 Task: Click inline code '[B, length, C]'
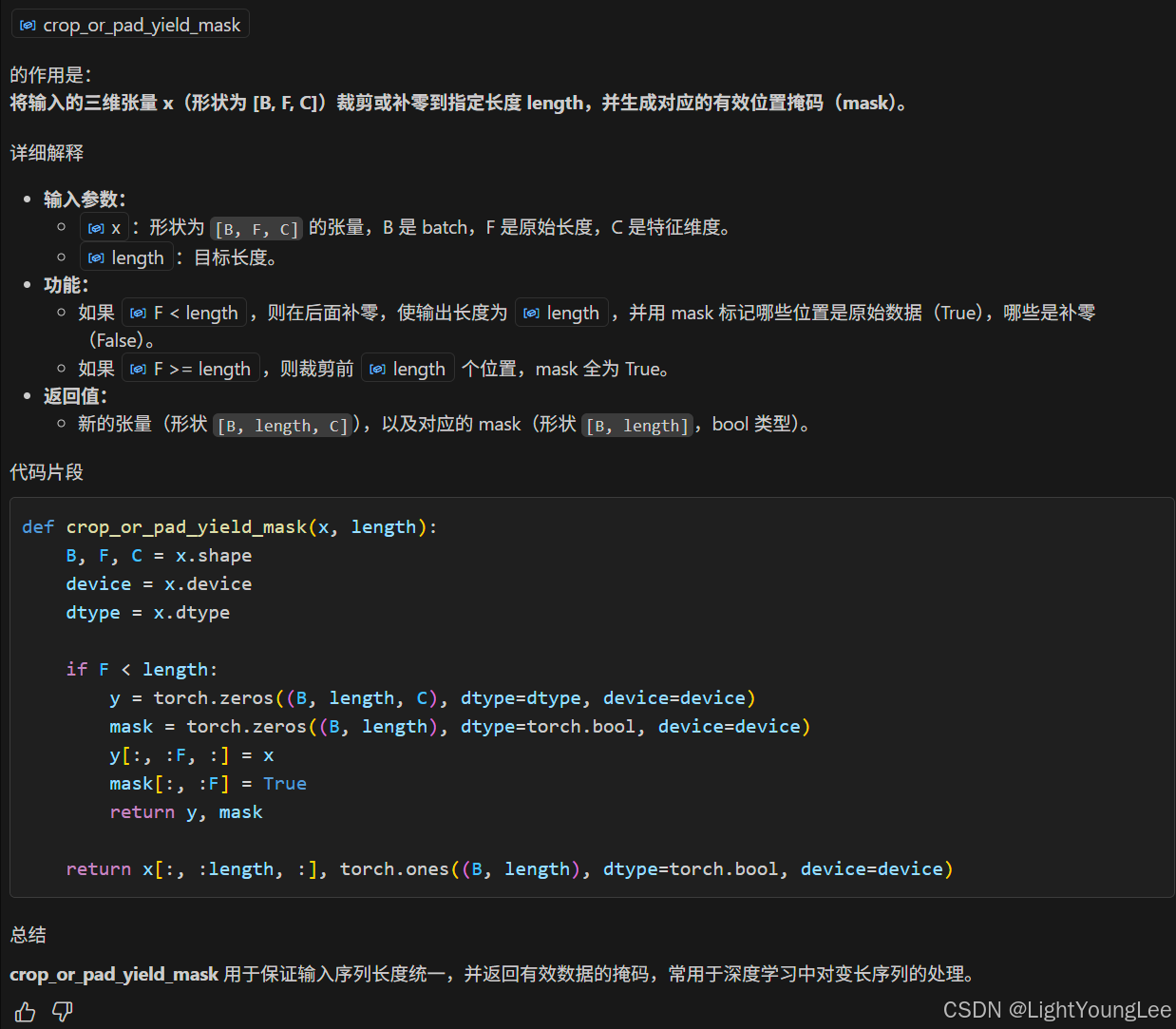pos(283,426)
